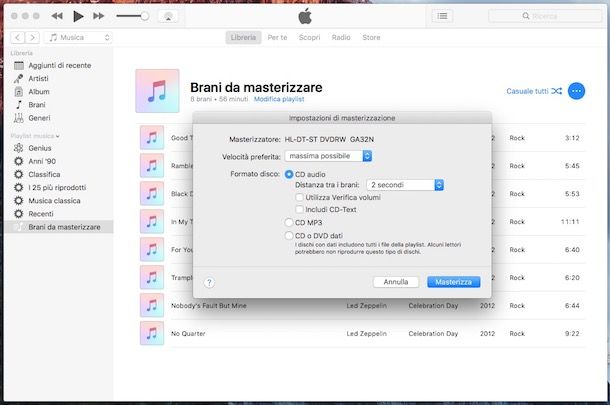Select CD MP3 disc format

289,222
